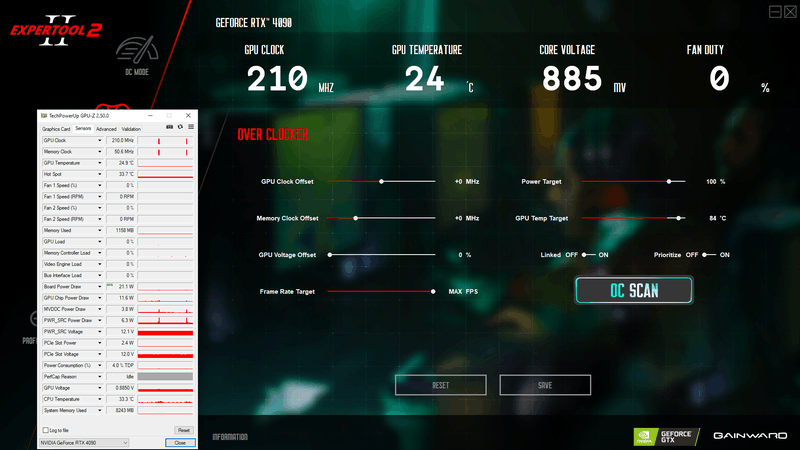Screen dimensions: 800x450
Task: Click the Memory Clock Offset slider handle
Action: [356, 218]
